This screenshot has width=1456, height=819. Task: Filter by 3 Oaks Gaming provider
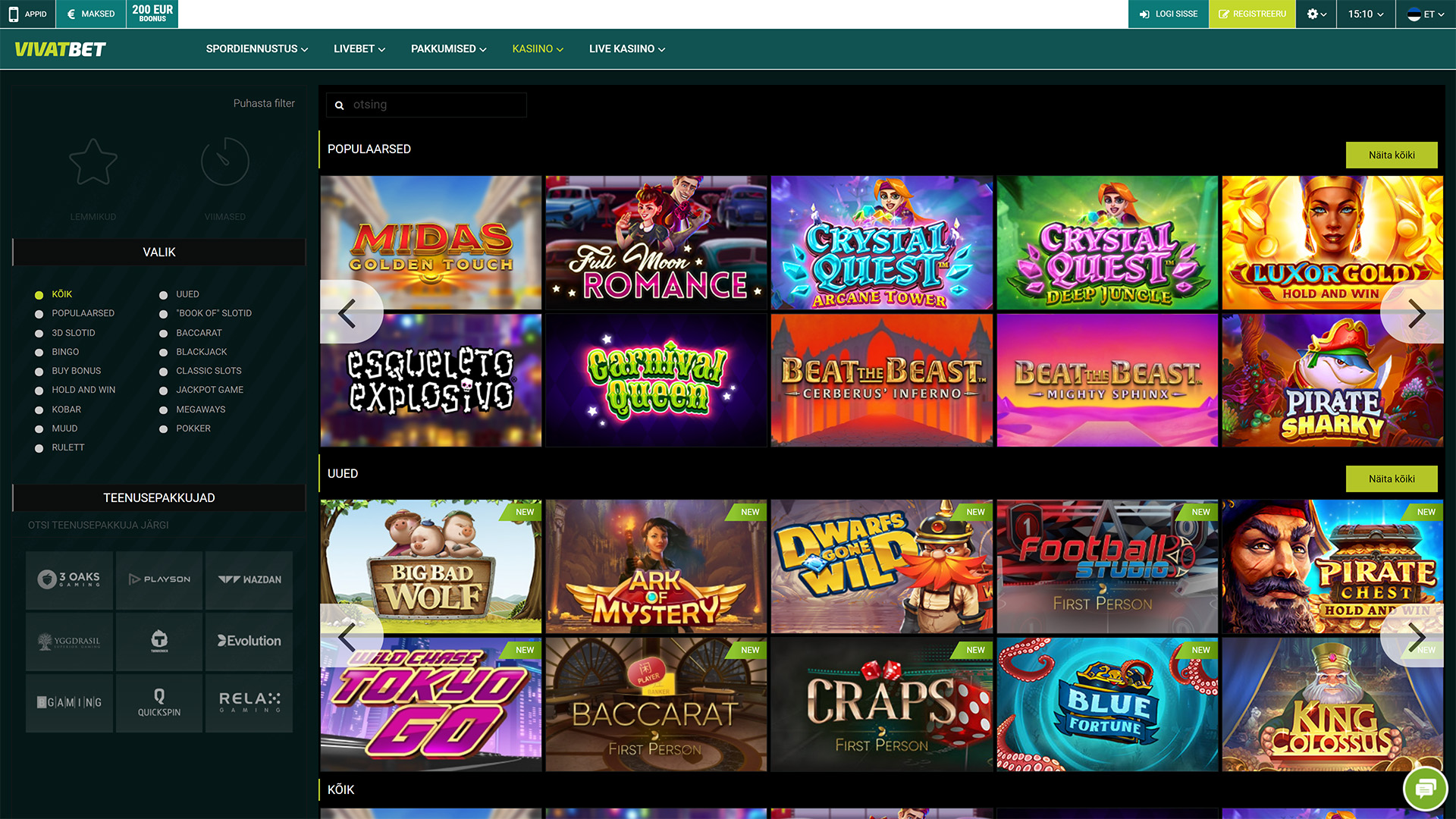(69, 580)
